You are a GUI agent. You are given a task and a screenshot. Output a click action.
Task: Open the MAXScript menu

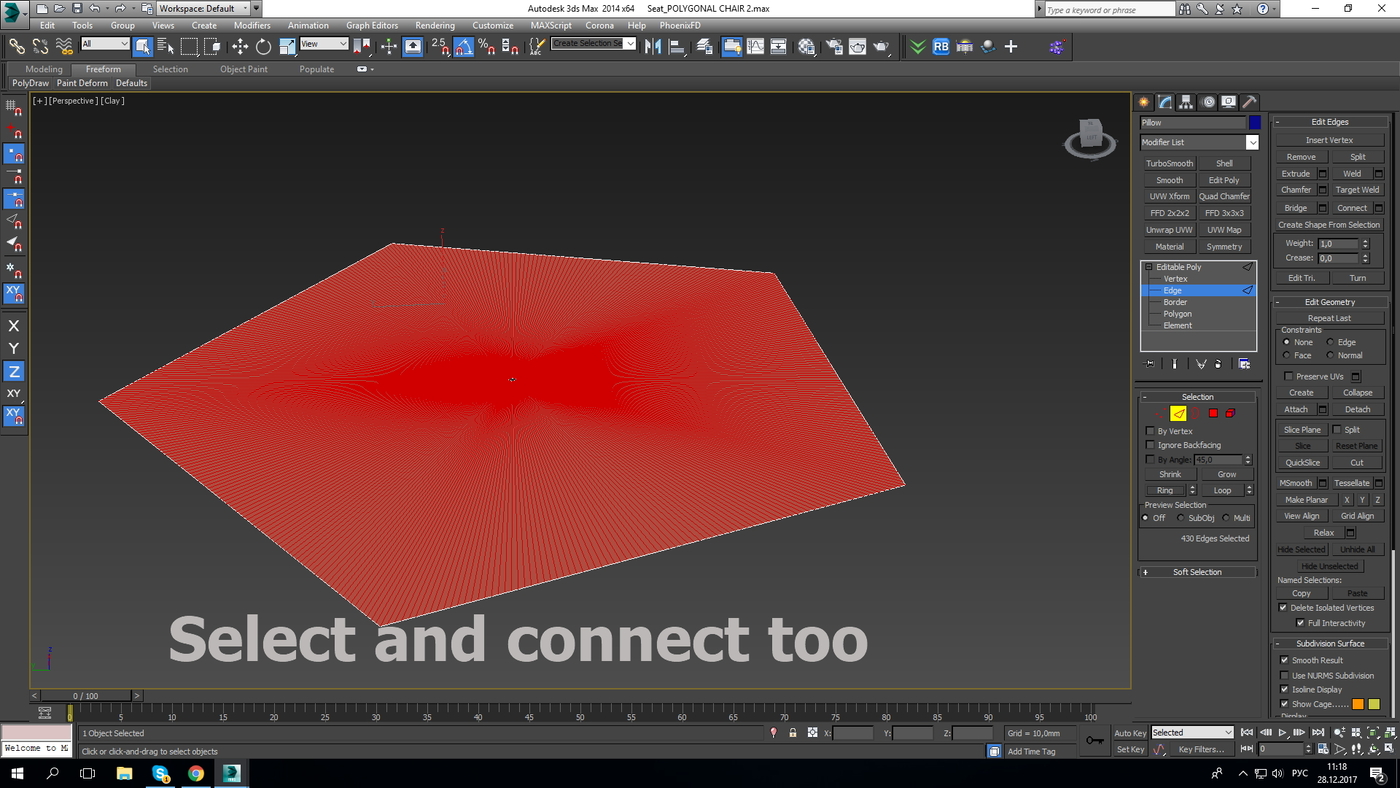pyautogui.click(x=551, y=25)
